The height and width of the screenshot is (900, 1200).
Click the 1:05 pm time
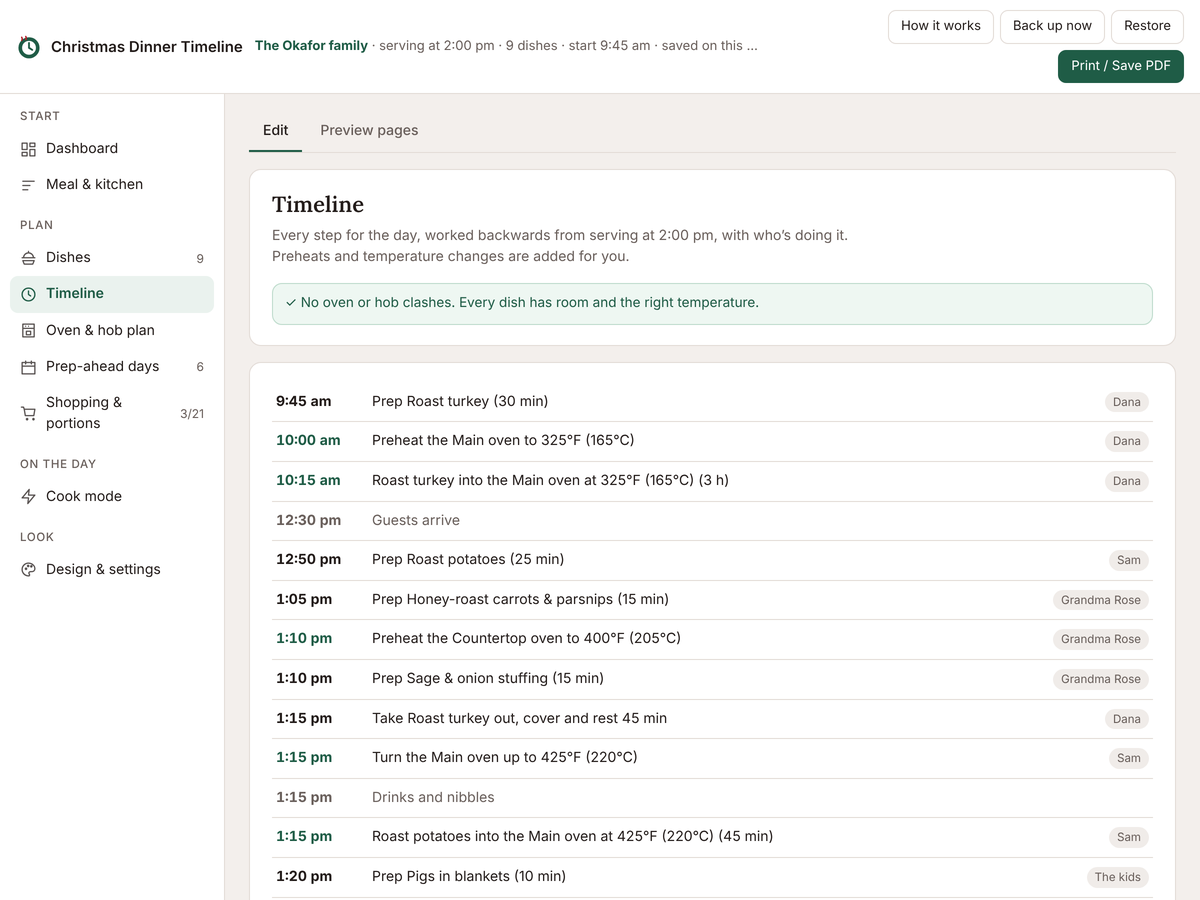click(x=304, y=599)
